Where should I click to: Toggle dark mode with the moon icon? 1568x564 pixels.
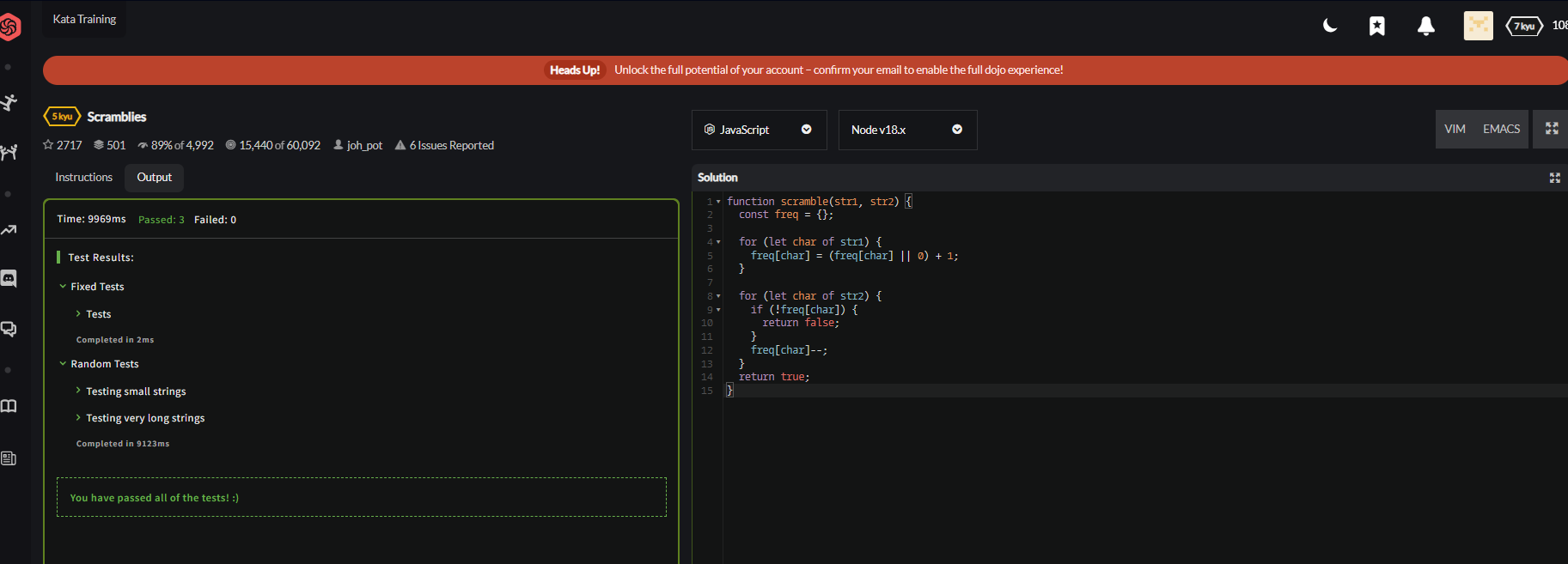point(1329,27)
